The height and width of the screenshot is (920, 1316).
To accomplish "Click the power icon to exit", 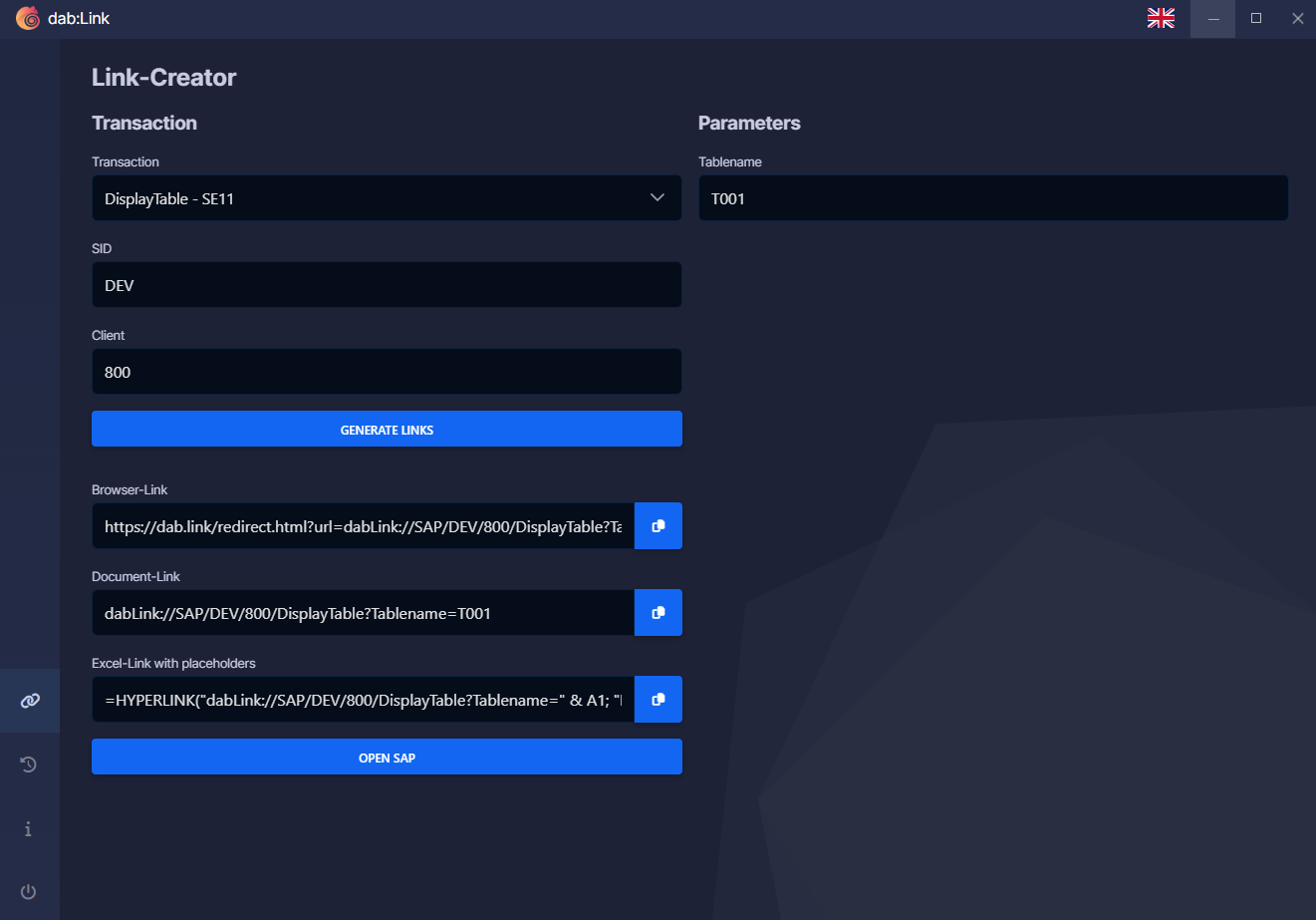I will (x=28, y=892).
